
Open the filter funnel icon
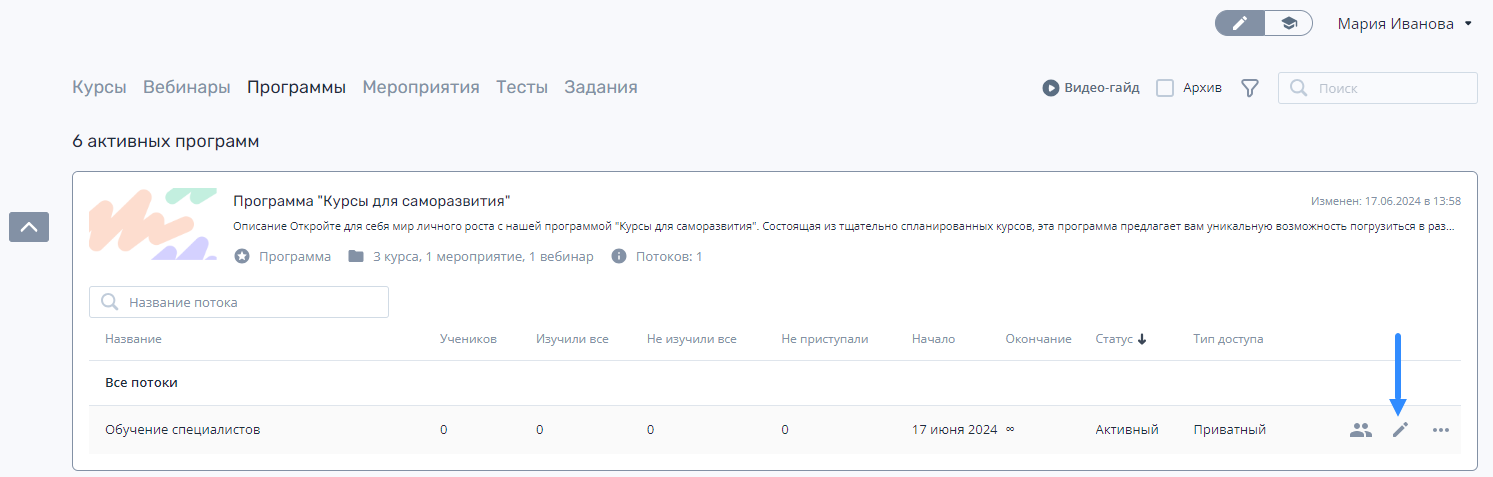pyautogui.click(x=1249, y=88)
